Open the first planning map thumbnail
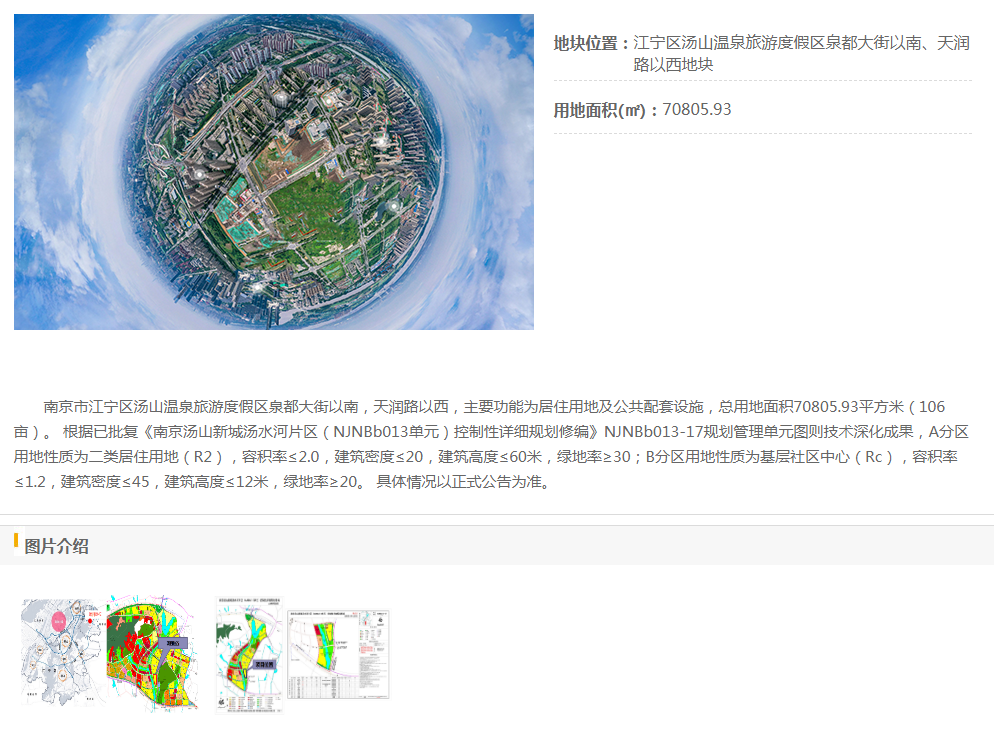Viewport: 994px width, 739px height. tap(110, 653)
